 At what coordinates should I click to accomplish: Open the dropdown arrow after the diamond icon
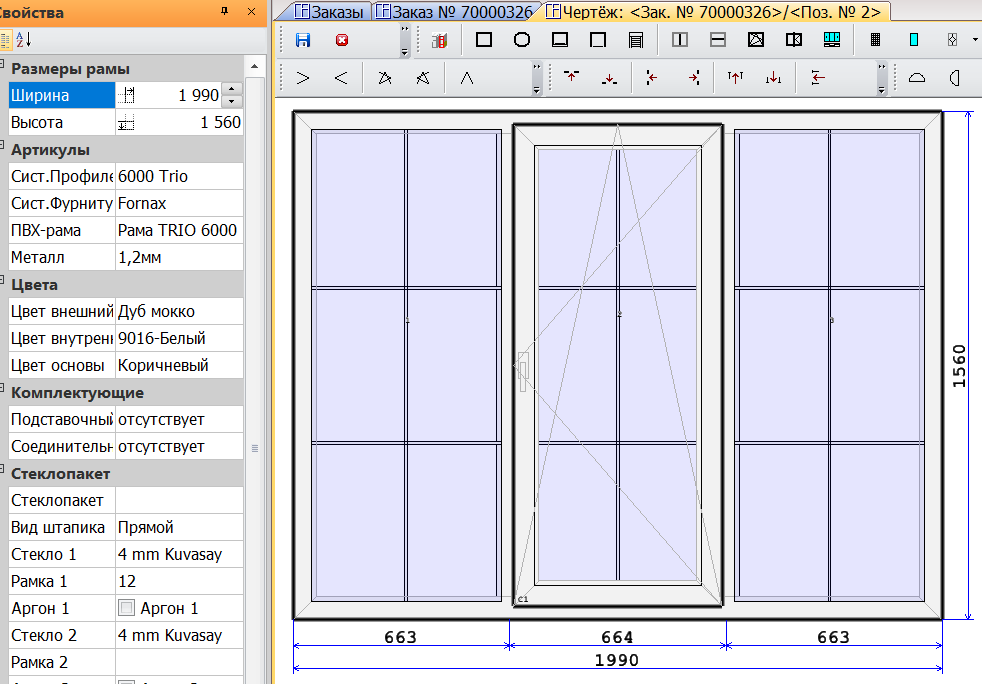coord(975,40)
